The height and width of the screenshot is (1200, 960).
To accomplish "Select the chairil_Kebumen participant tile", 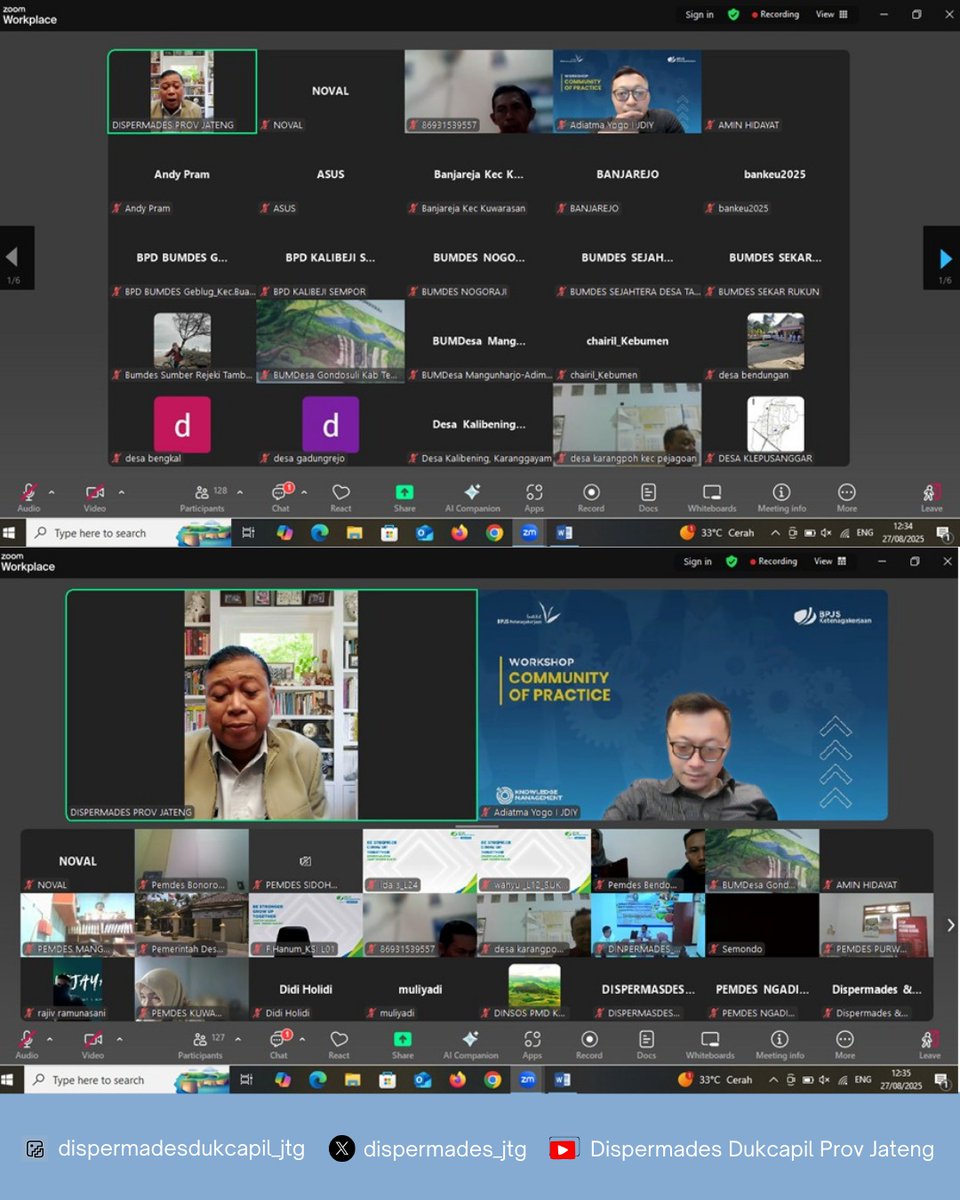I will [627, 341].
